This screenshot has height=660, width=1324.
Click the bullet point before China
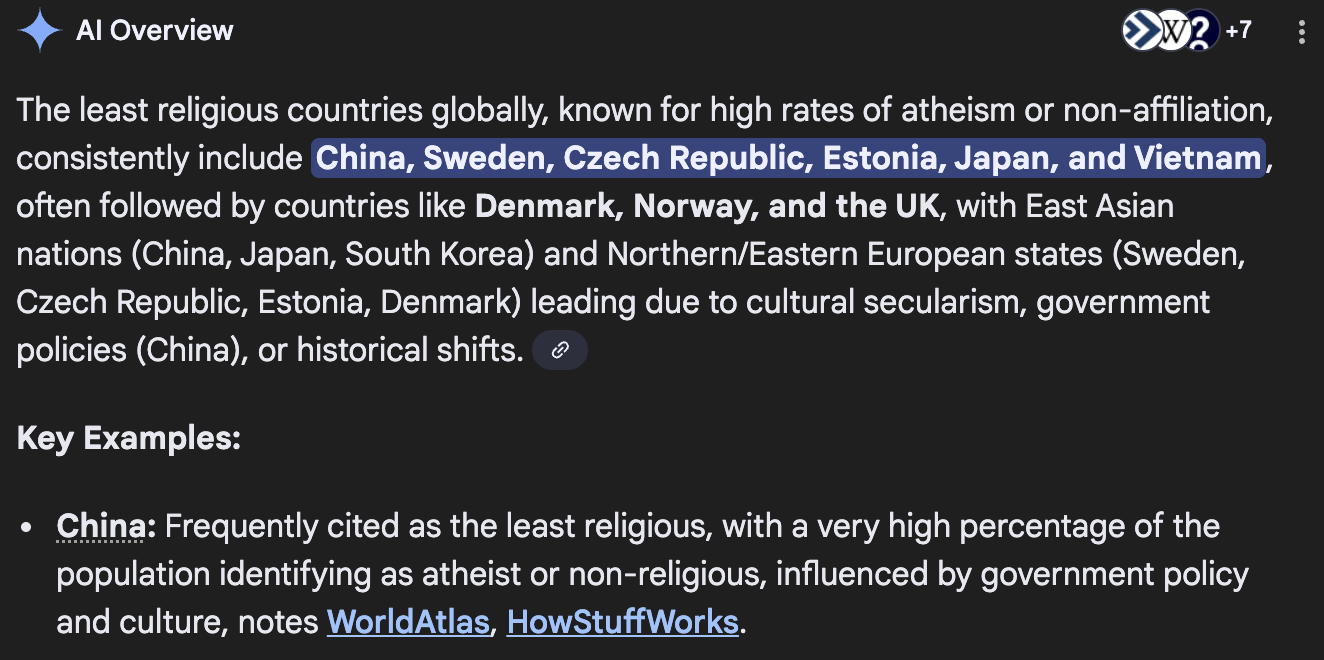(29, 527)
